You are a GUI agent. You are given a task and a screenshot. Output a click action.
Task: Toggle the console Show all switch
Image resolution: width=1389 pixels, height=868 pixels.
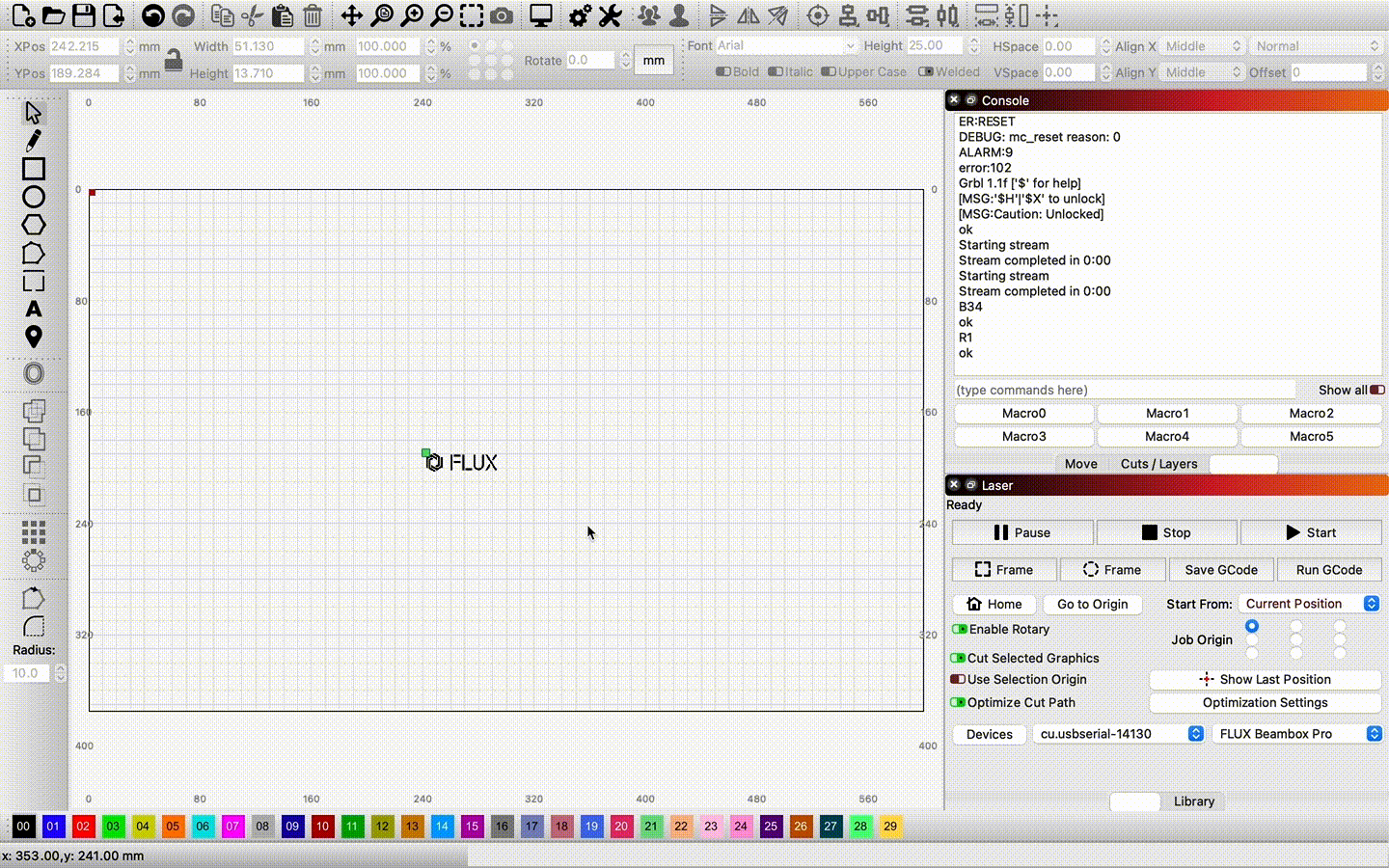coord(1377,390)
